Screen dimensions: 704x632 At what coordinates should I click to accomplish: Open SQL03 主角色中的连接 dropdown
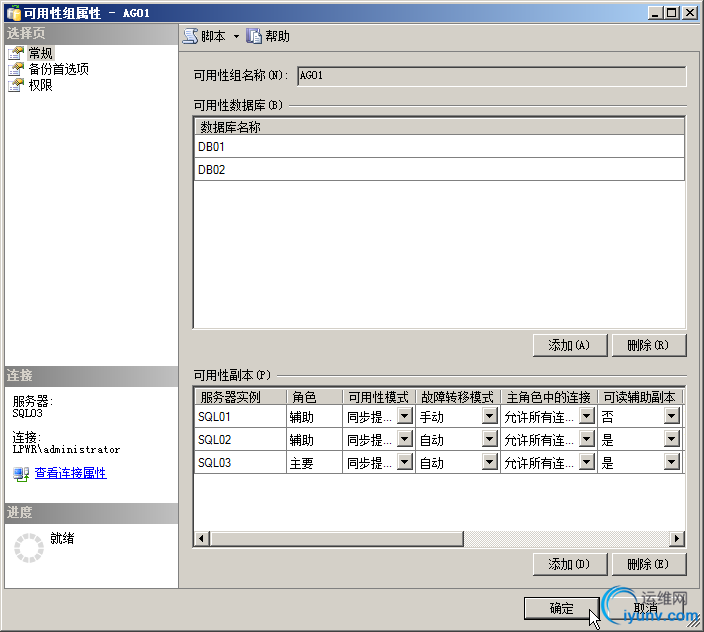tap(587, 462)
